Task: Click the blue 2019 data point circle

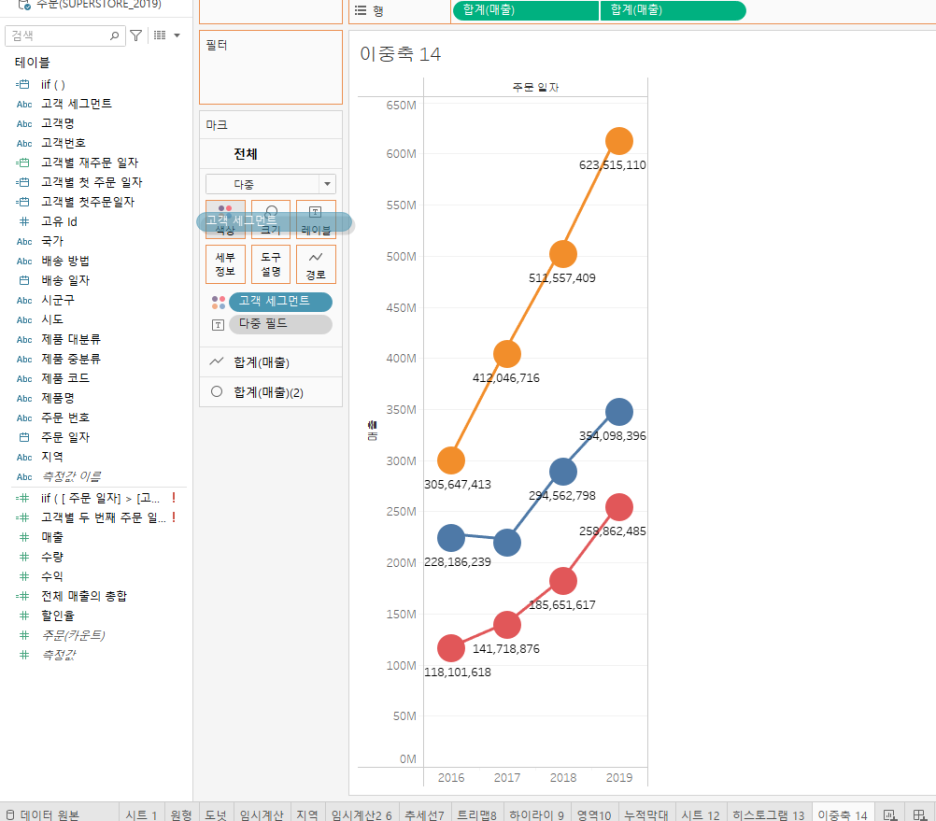Action: (x=619, y=412)
